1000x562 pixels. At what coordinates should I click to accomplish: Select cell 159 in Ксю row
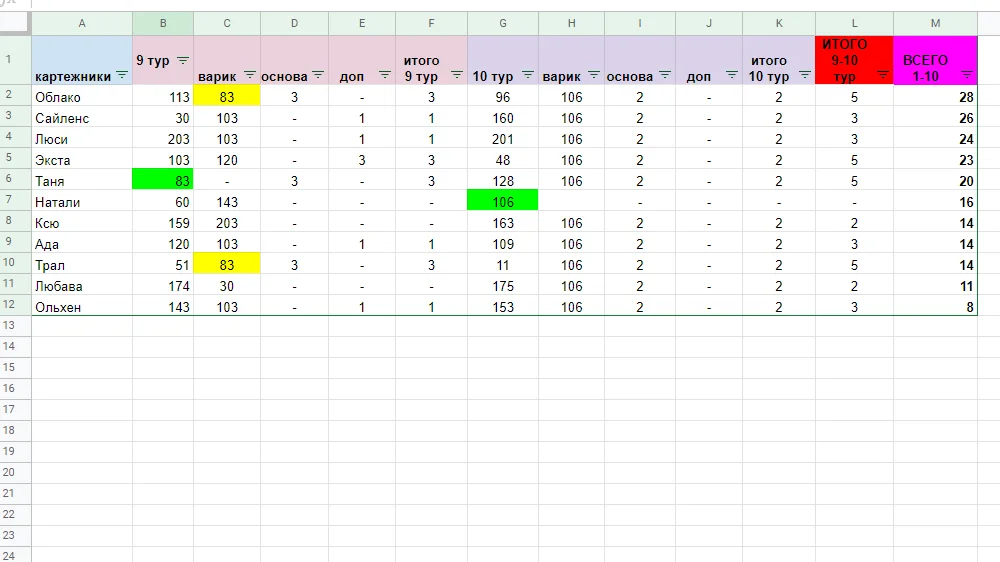coord(163,223)
